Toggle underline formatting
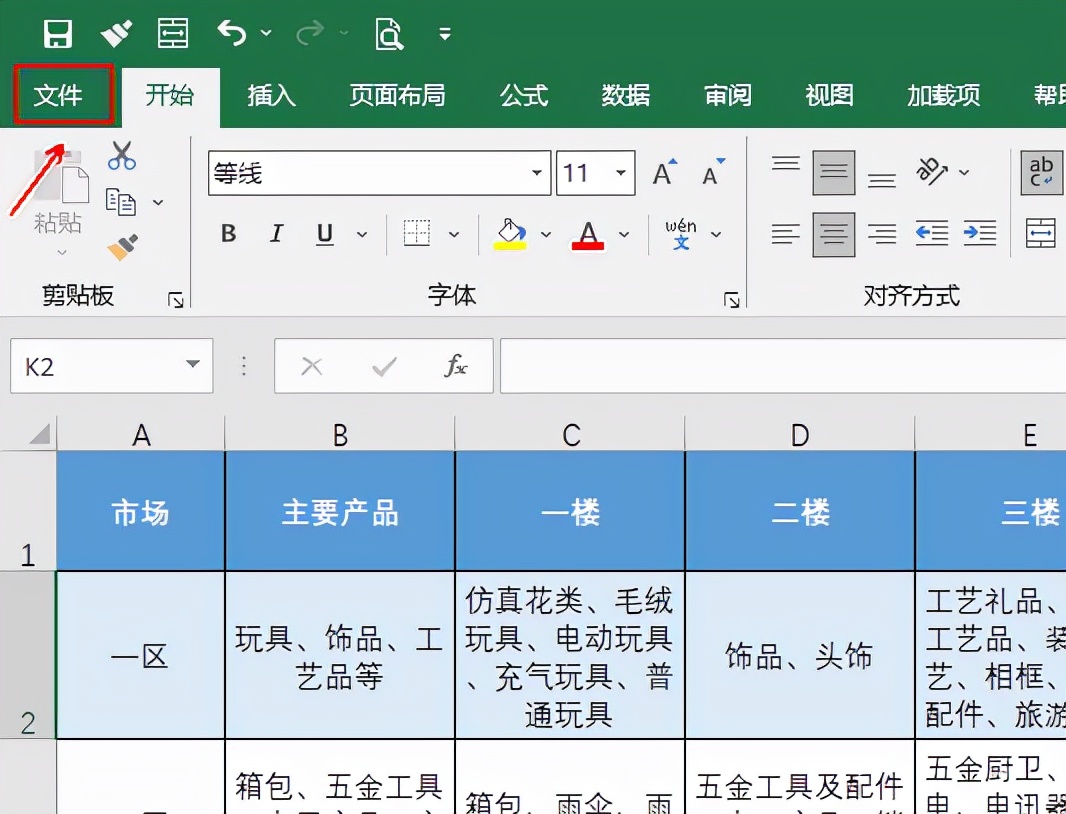1066x814 pixels. [323, 234]
